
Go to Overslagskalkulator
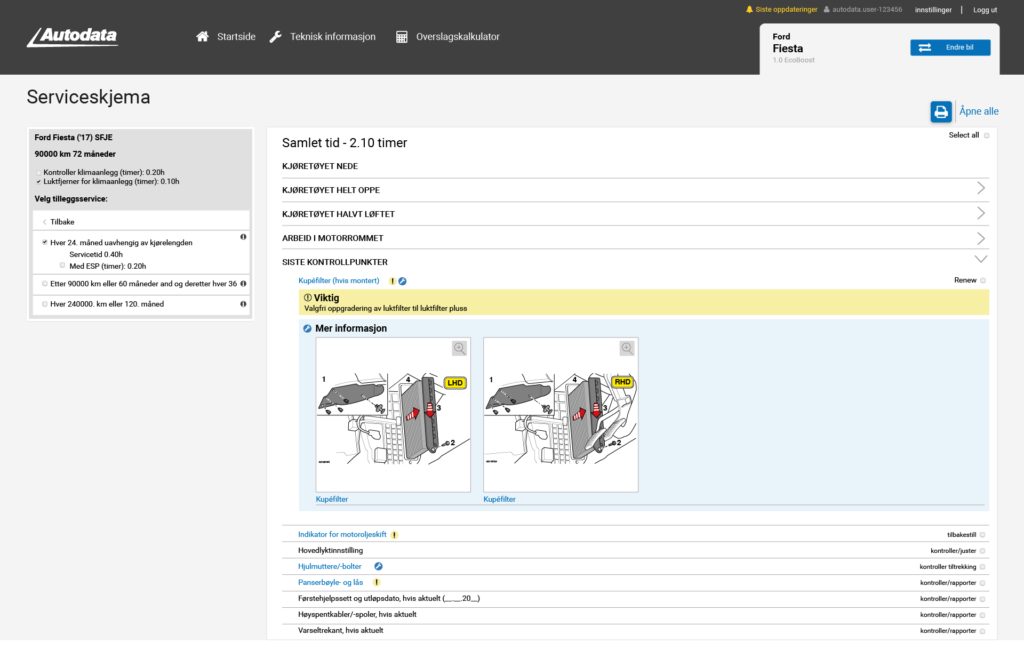[447, 37]
